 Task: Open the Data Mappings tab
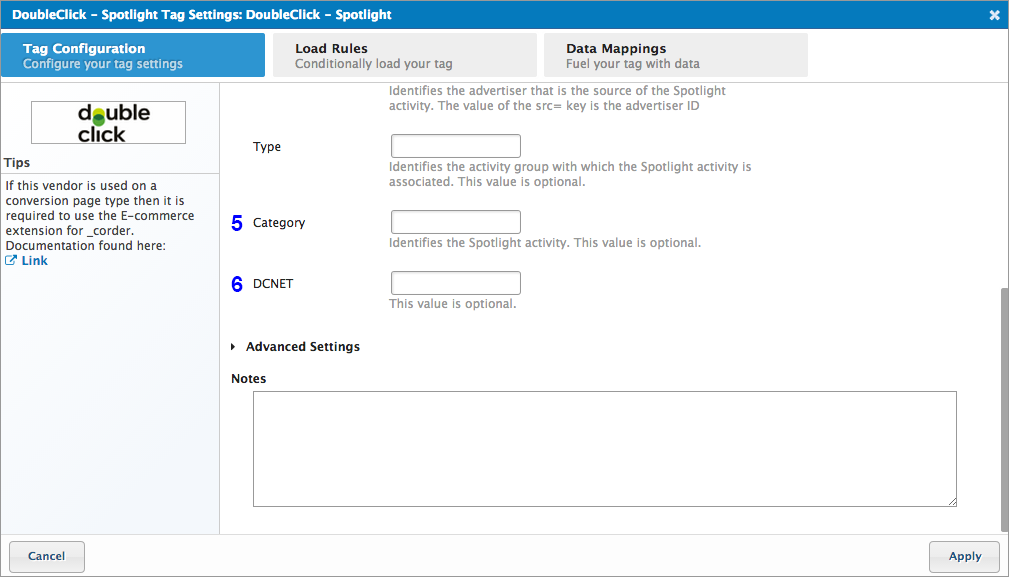(x=675, y=55)
